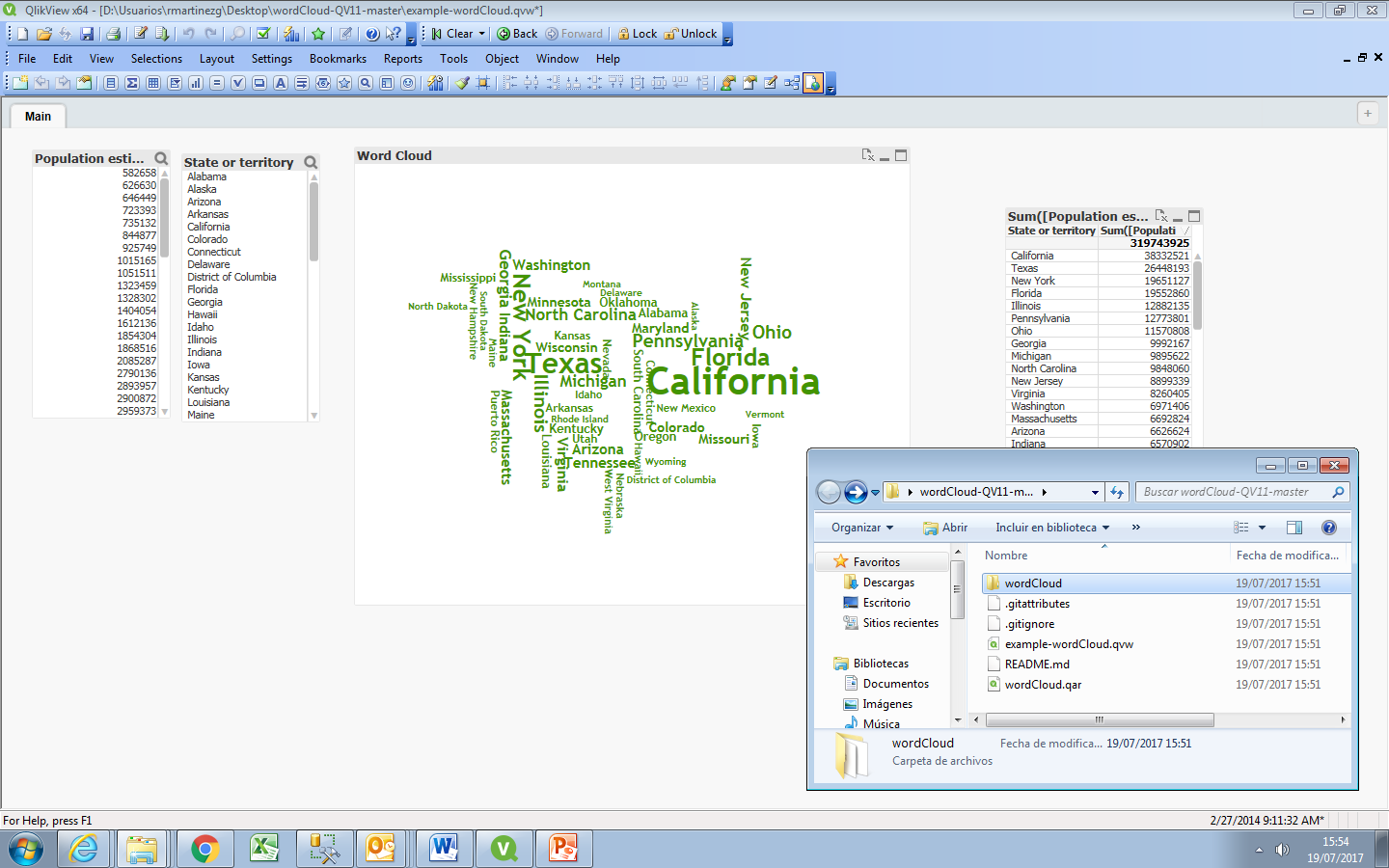Select the Main sheet tab
This screenshot has width=1389, height=868.
39,116
